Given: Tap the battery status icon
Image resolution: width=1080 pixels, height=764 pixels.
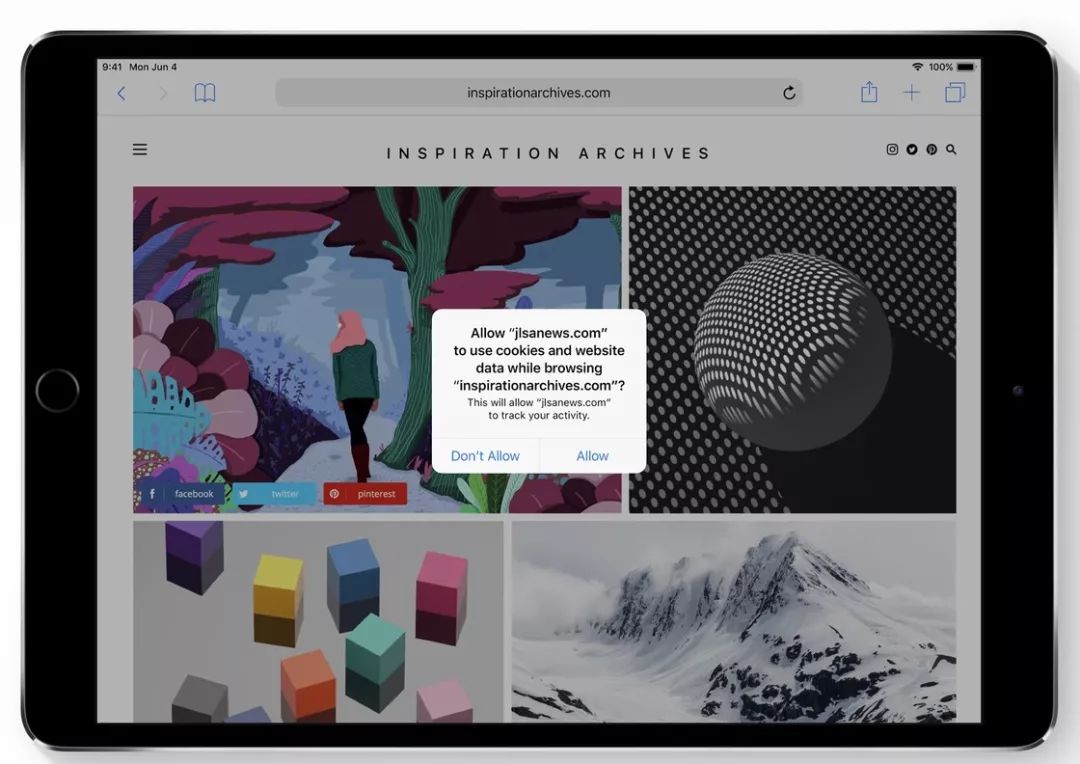Looking at the screenshot, I should click(966, 67).
